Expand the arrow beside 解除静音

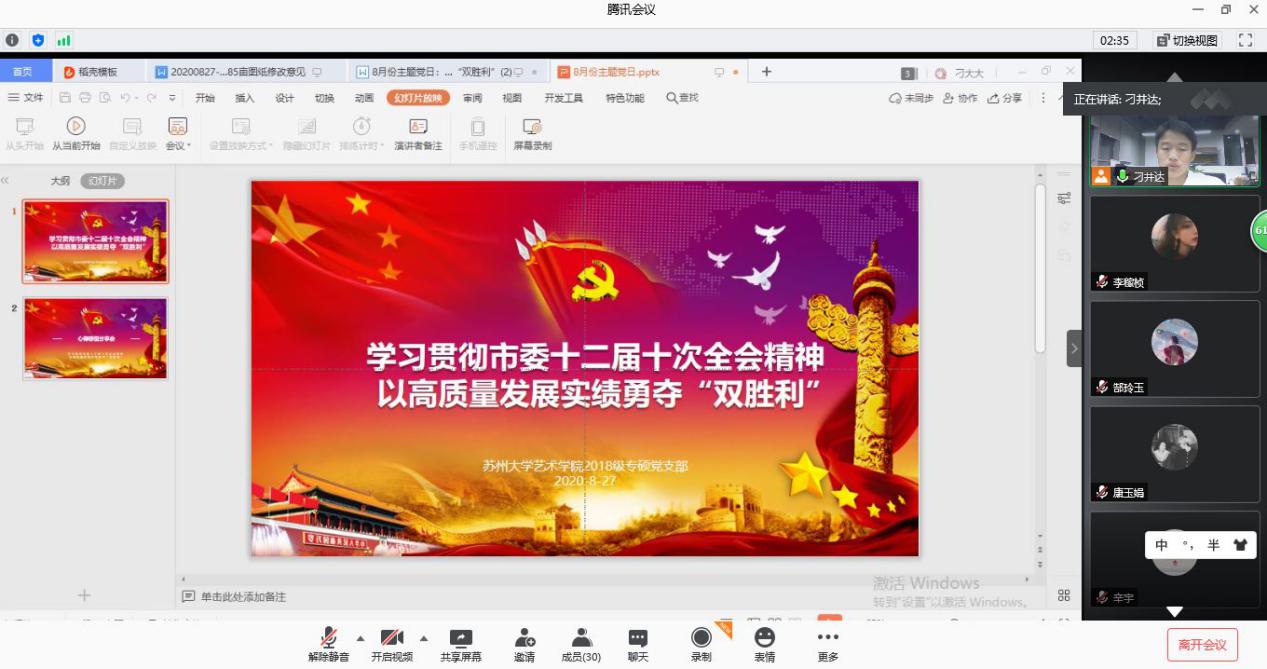pos(360,638)
